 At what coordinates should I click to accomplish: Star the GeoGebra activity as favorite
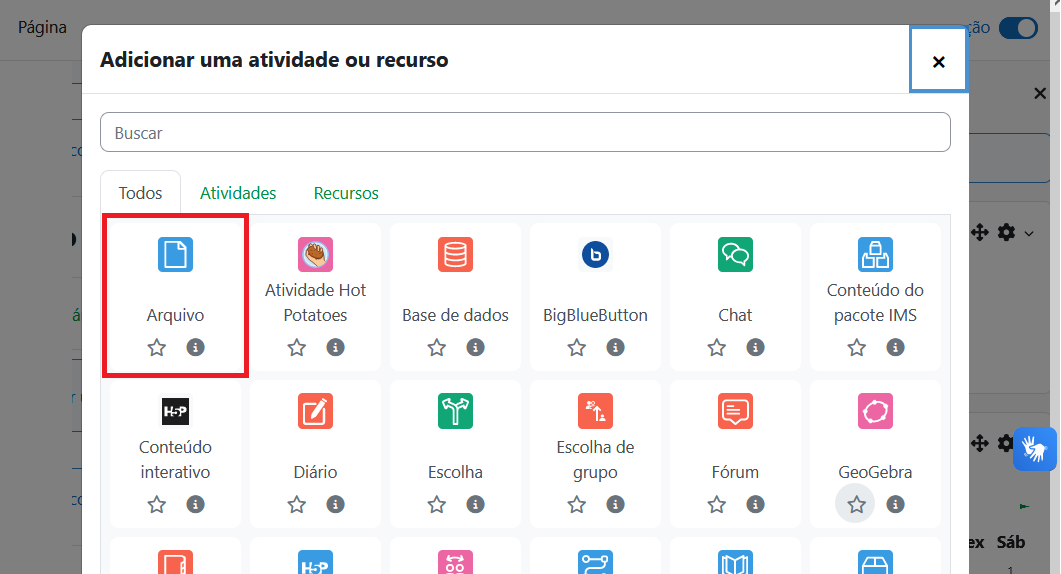tap(856, 504)
